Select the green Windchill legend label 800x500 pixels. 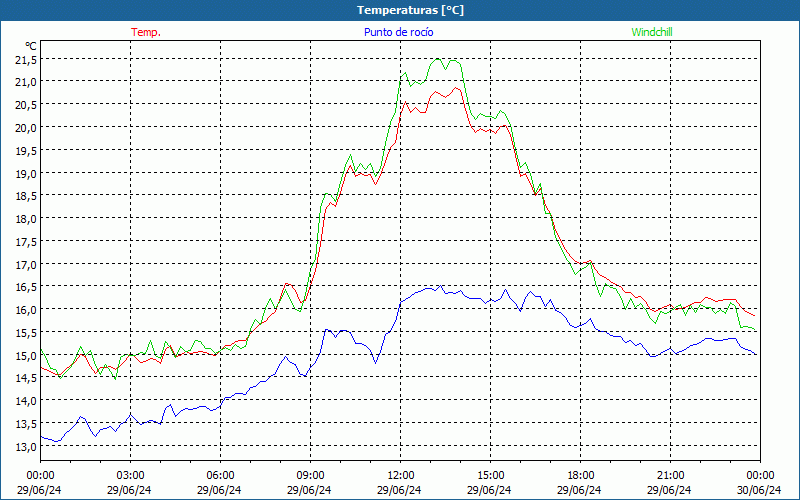652,32
